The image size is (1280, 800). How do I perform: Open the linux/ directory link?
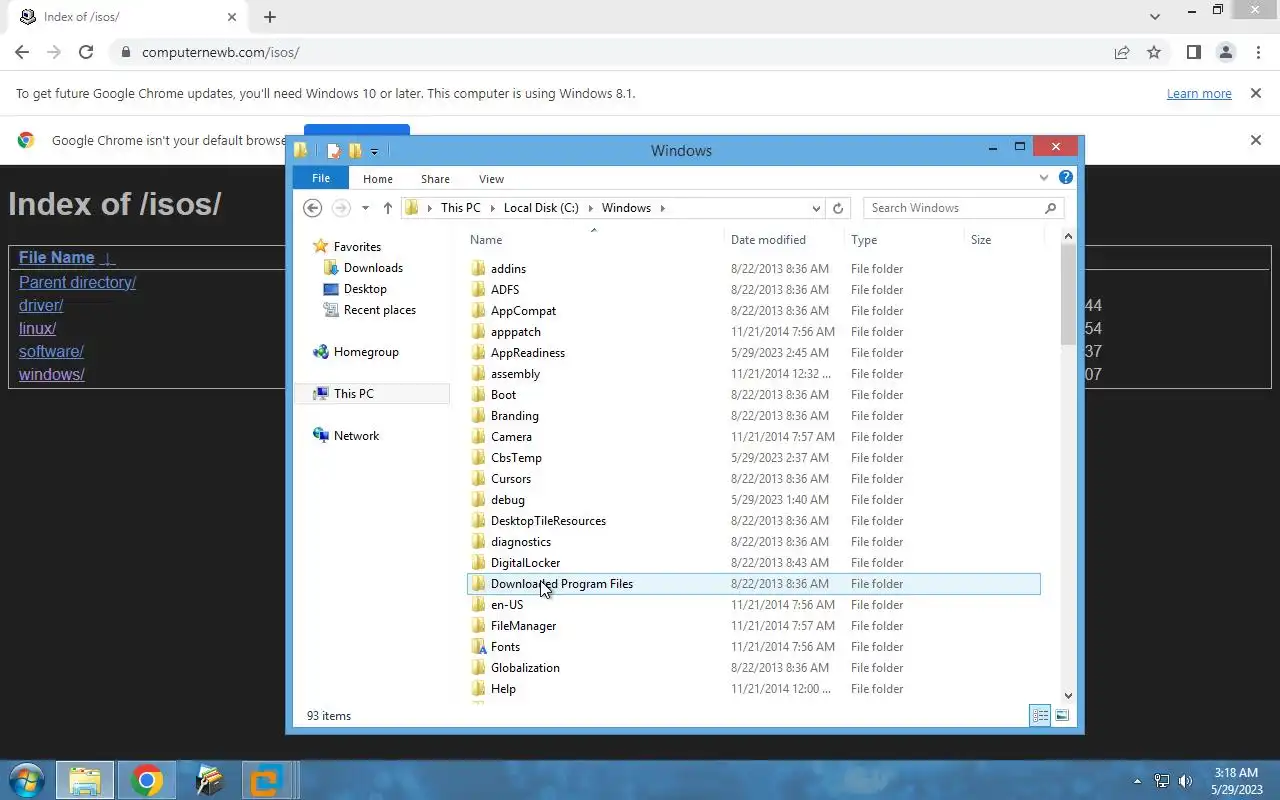pos(37,328)
